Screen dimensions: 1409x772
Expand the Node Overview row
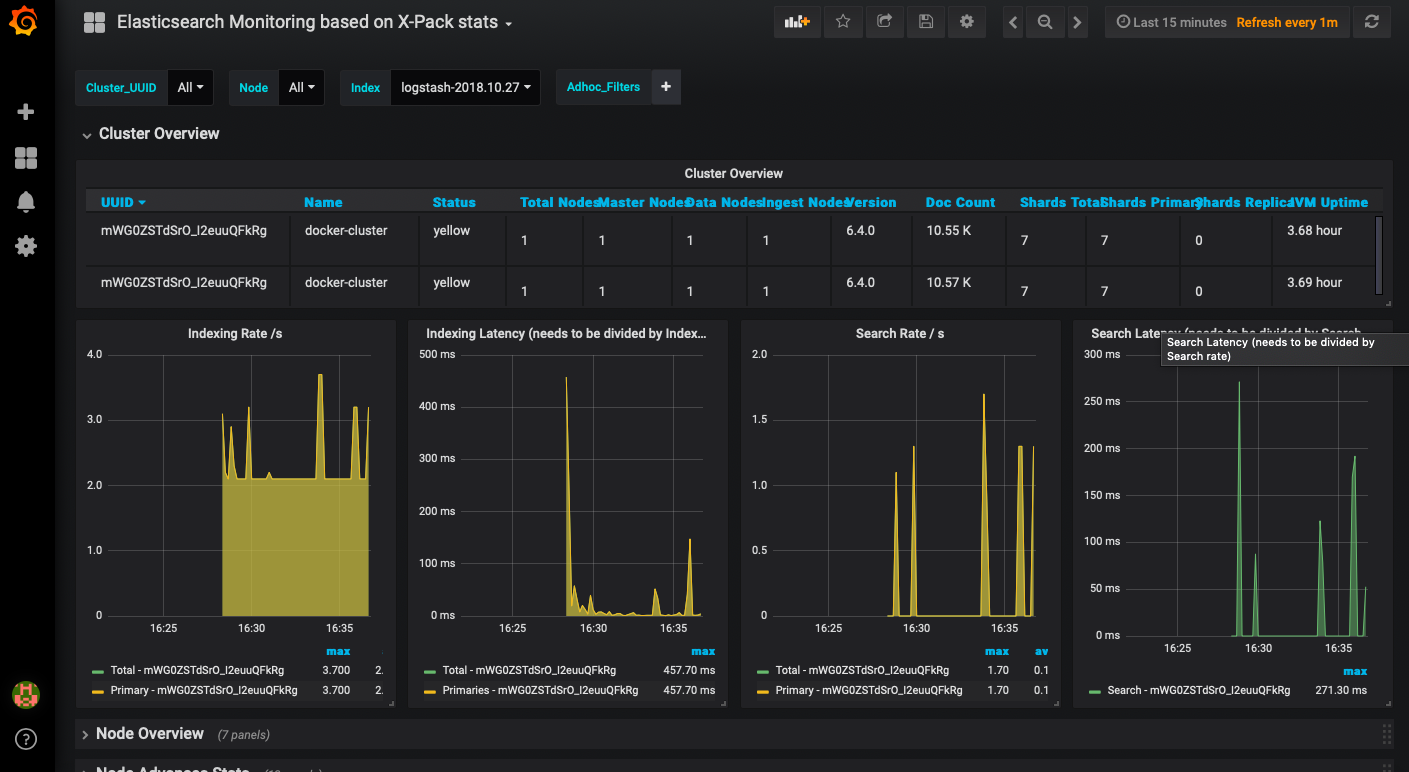point(149,734)
